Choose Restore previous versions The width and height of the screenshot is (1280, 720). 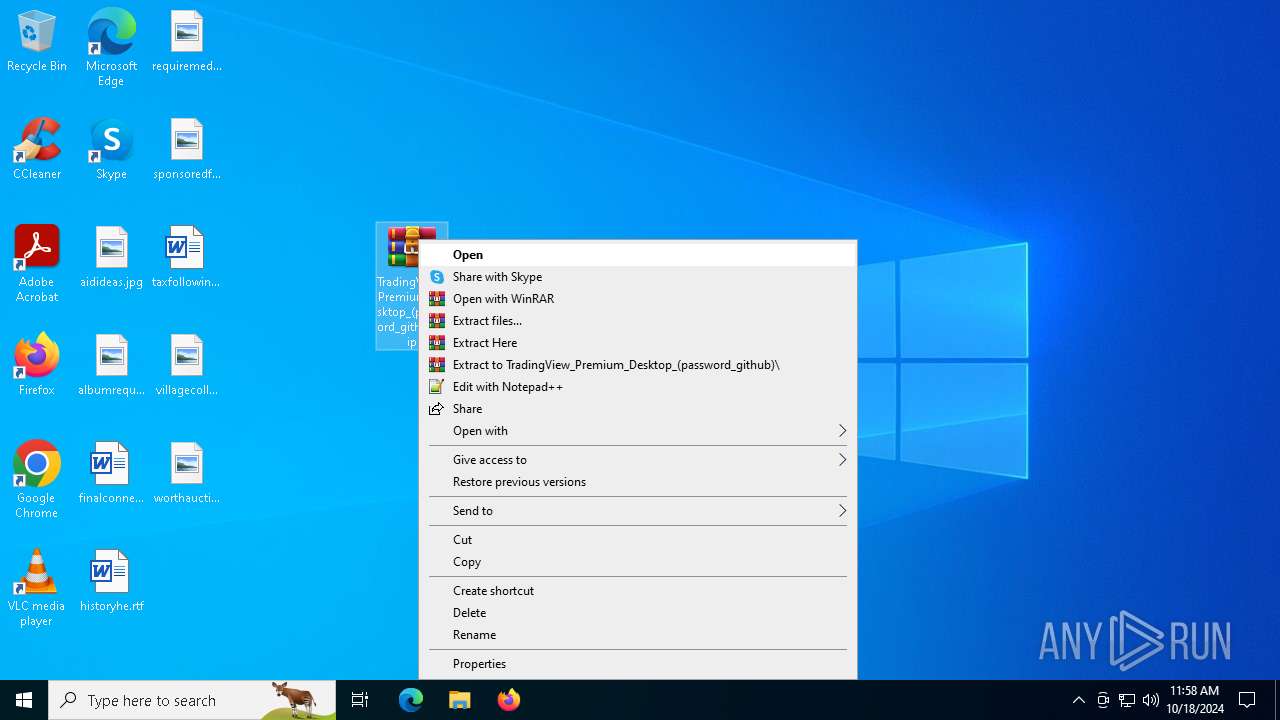coord(638,482)
